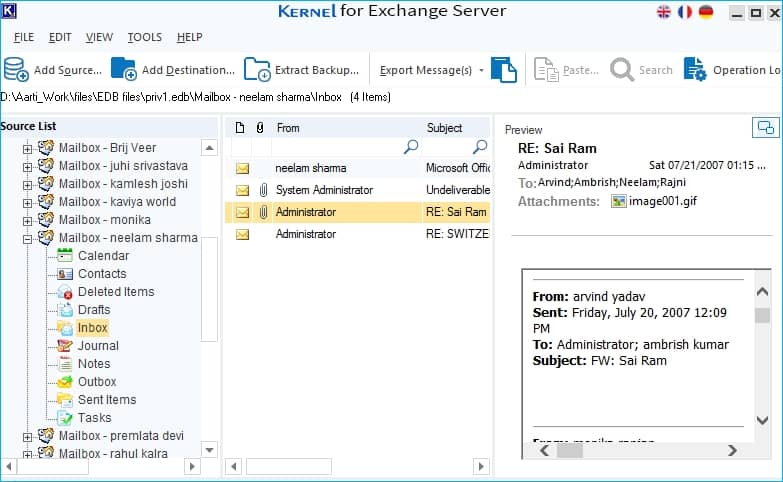Screen dimensions: 783x482
Task: Switch language via the UK flag icon
Action: [x=664, y=11]
